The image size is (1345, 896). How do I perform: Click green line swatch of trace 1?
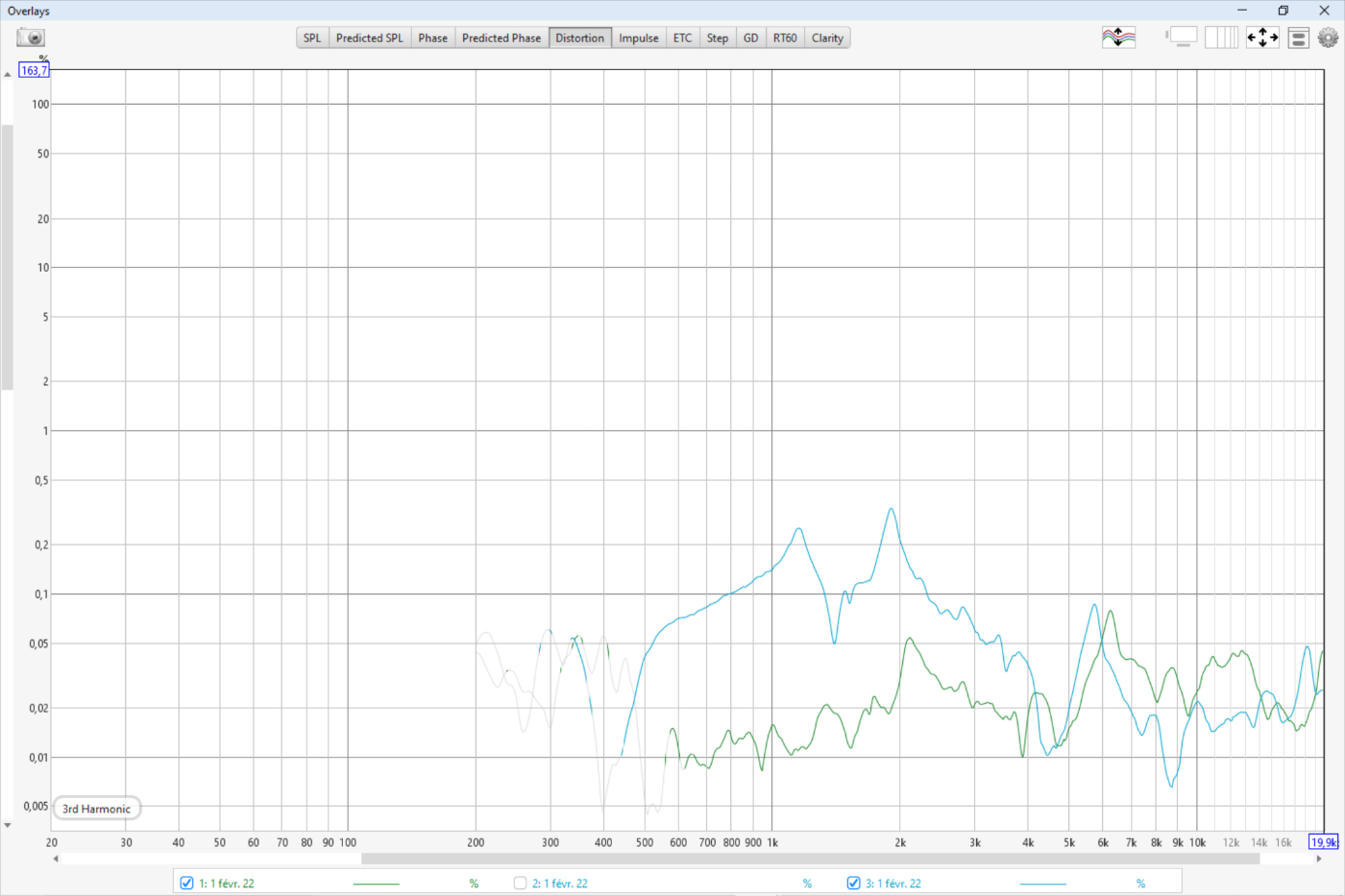pos(377,884)
